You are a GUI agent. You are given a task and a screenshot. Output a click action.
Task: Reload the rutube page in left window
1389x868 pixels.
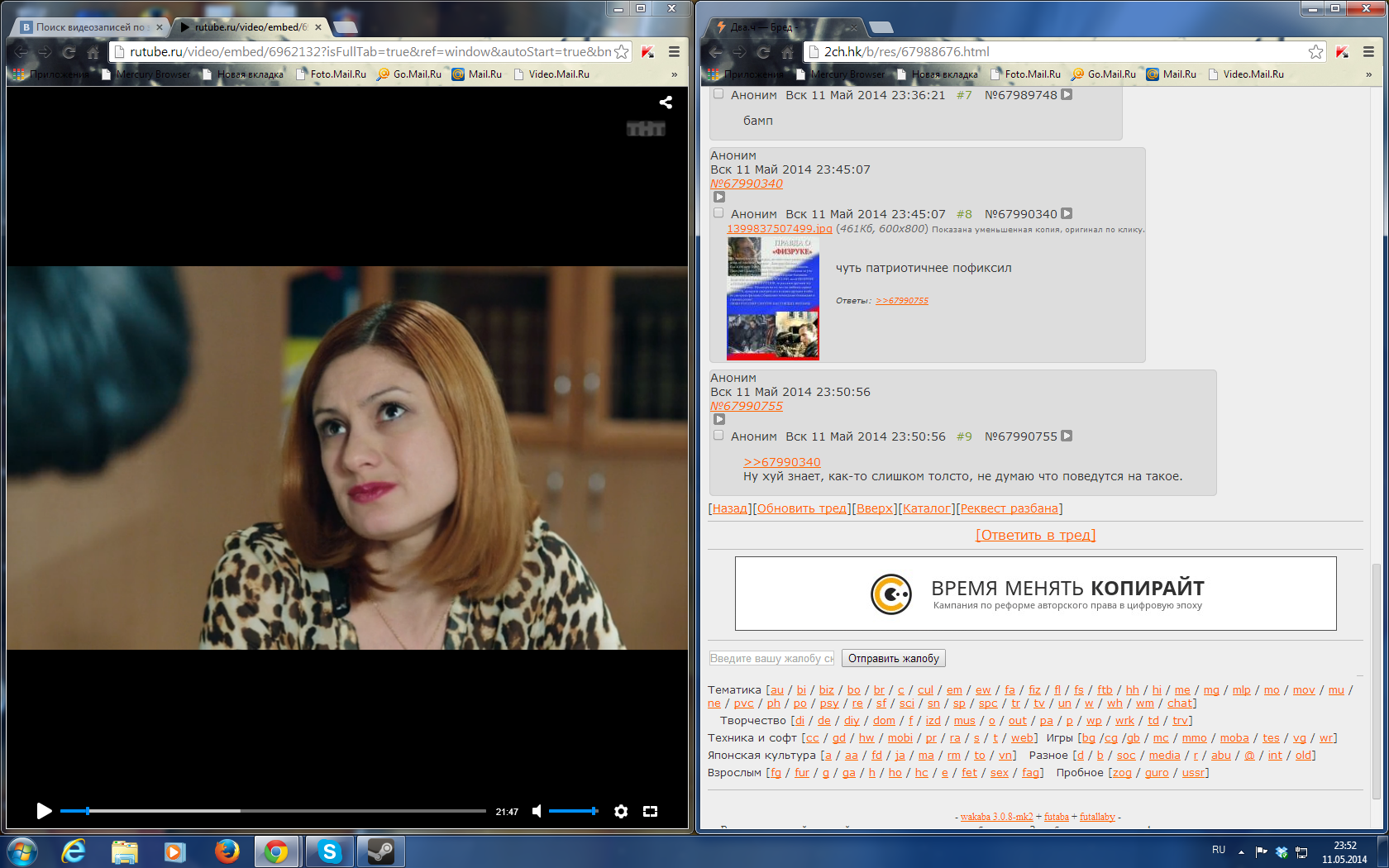point(69,52)
